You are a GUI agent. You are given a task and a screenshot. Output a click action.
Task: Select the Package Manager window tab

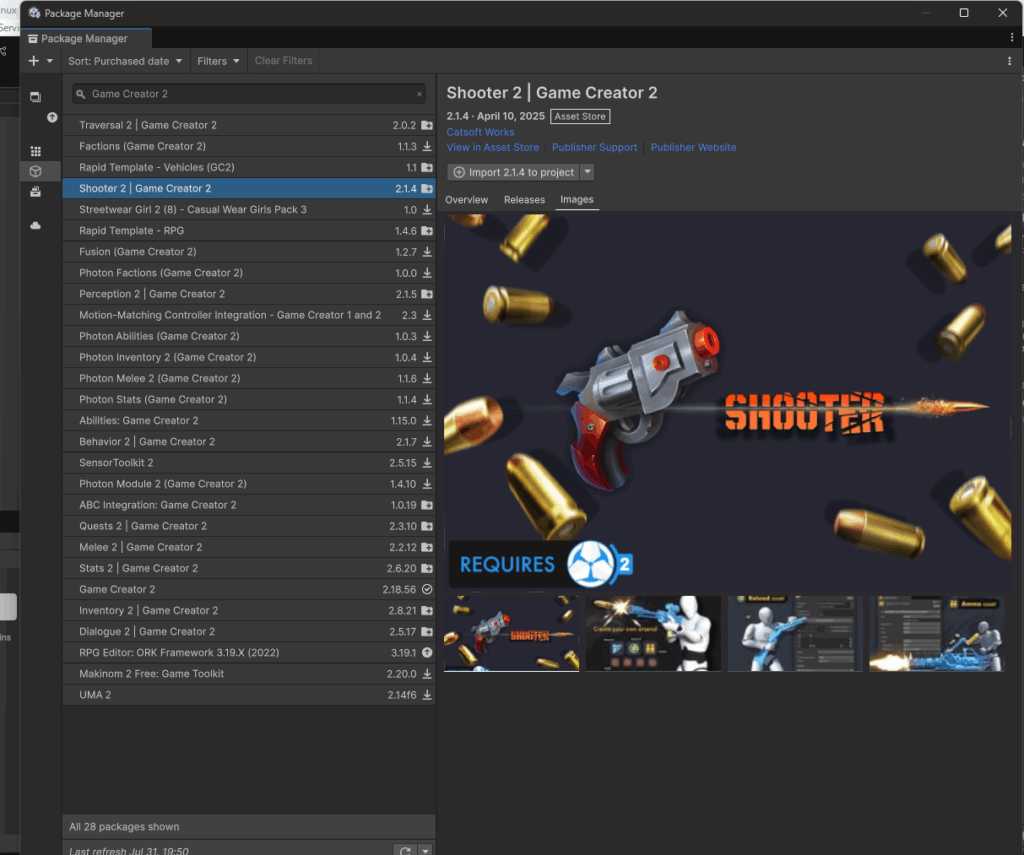tap(86, 39)
